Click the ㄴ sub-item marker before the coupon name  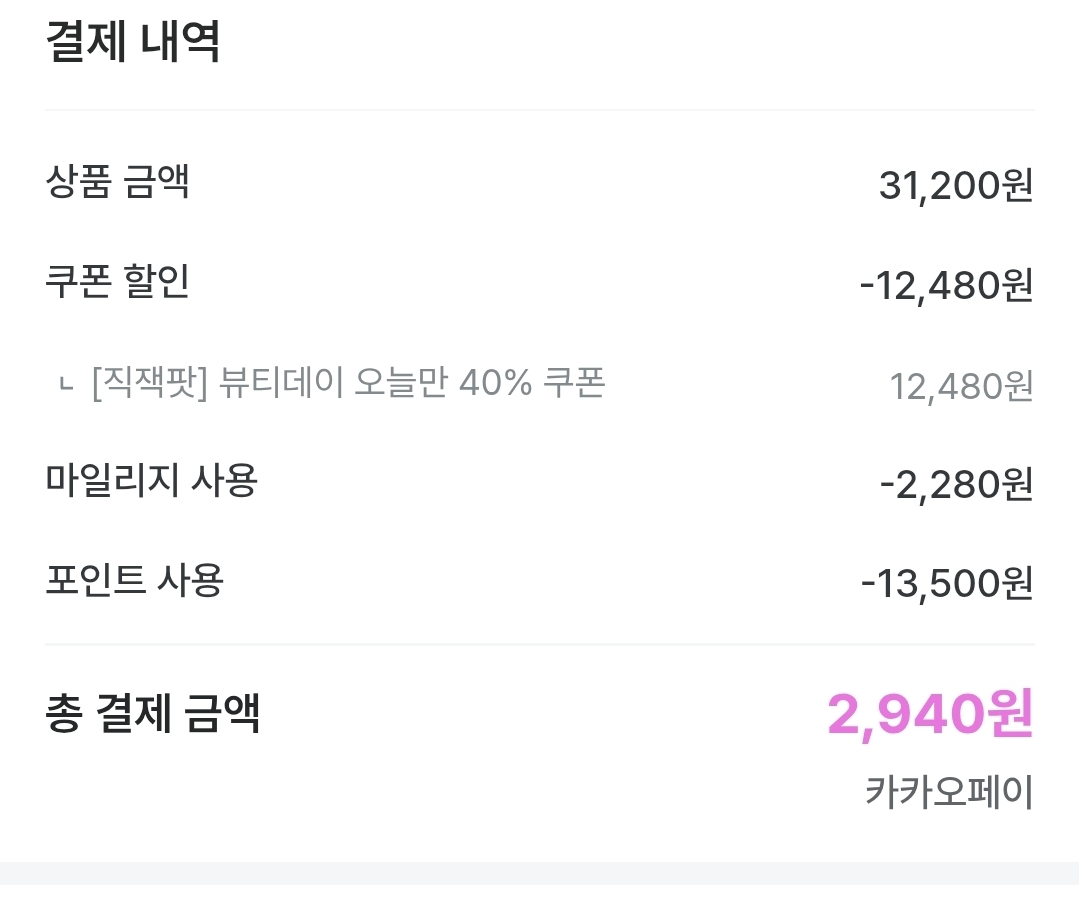[x=66, y=384]
